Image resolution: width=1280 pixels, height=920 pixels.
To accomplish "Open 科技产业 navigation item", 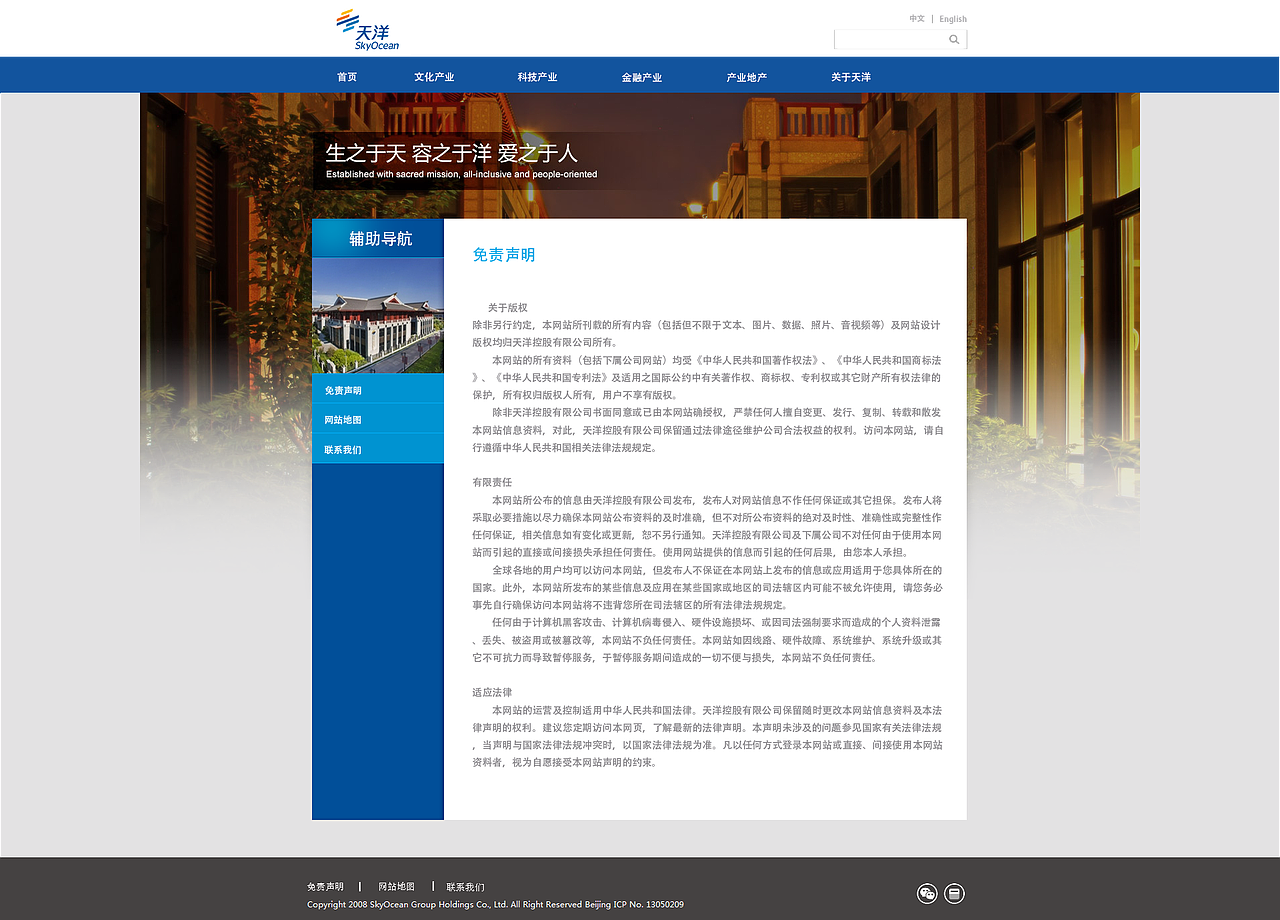I will [537, 77].
